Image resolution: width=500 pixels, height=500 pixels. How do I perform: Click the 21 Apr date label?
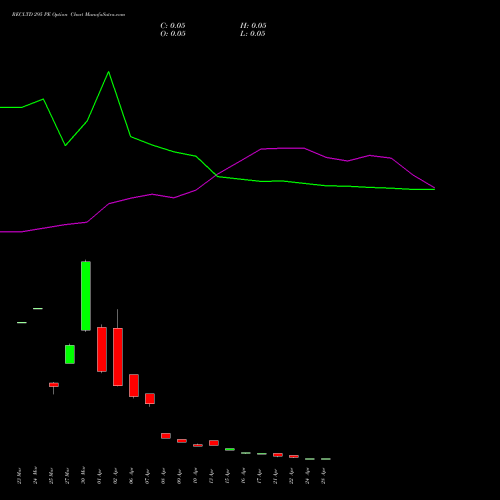click(275, 476)
